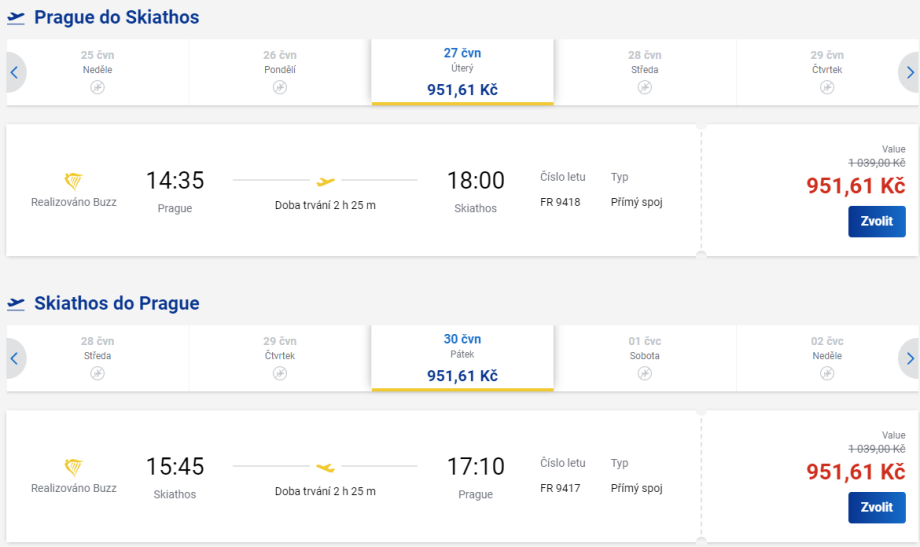Show later outbound dates with right arrow

coord(909,72)
